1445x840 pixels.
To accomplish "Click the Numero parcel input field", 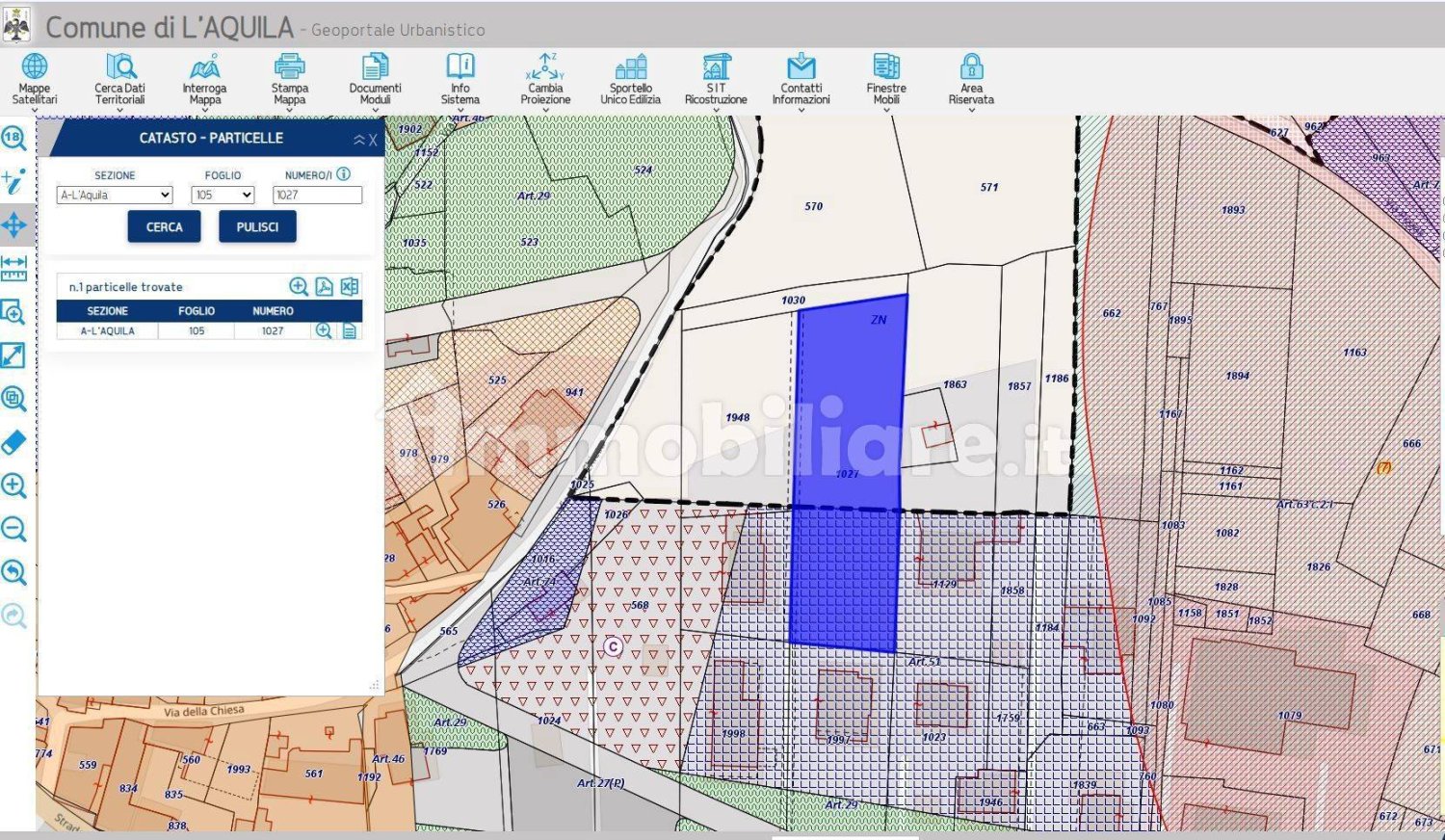I will tap(317, 195).
